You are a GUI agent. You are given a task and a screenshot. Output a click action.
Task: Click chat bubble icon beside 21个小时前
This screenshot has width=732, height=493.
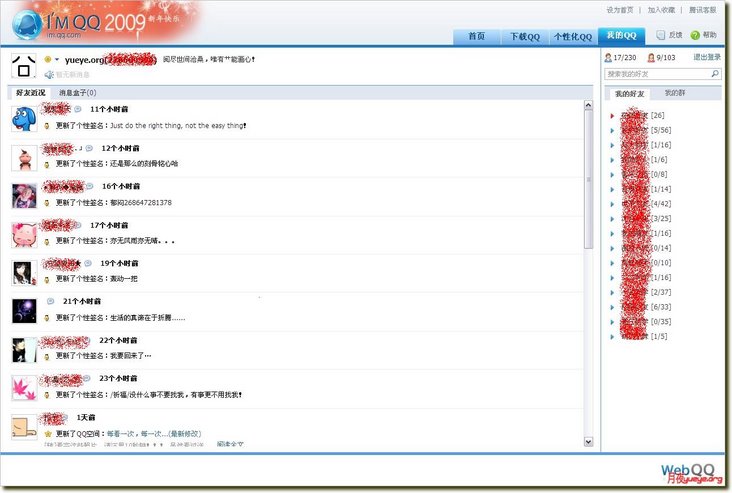pos(51,301)
